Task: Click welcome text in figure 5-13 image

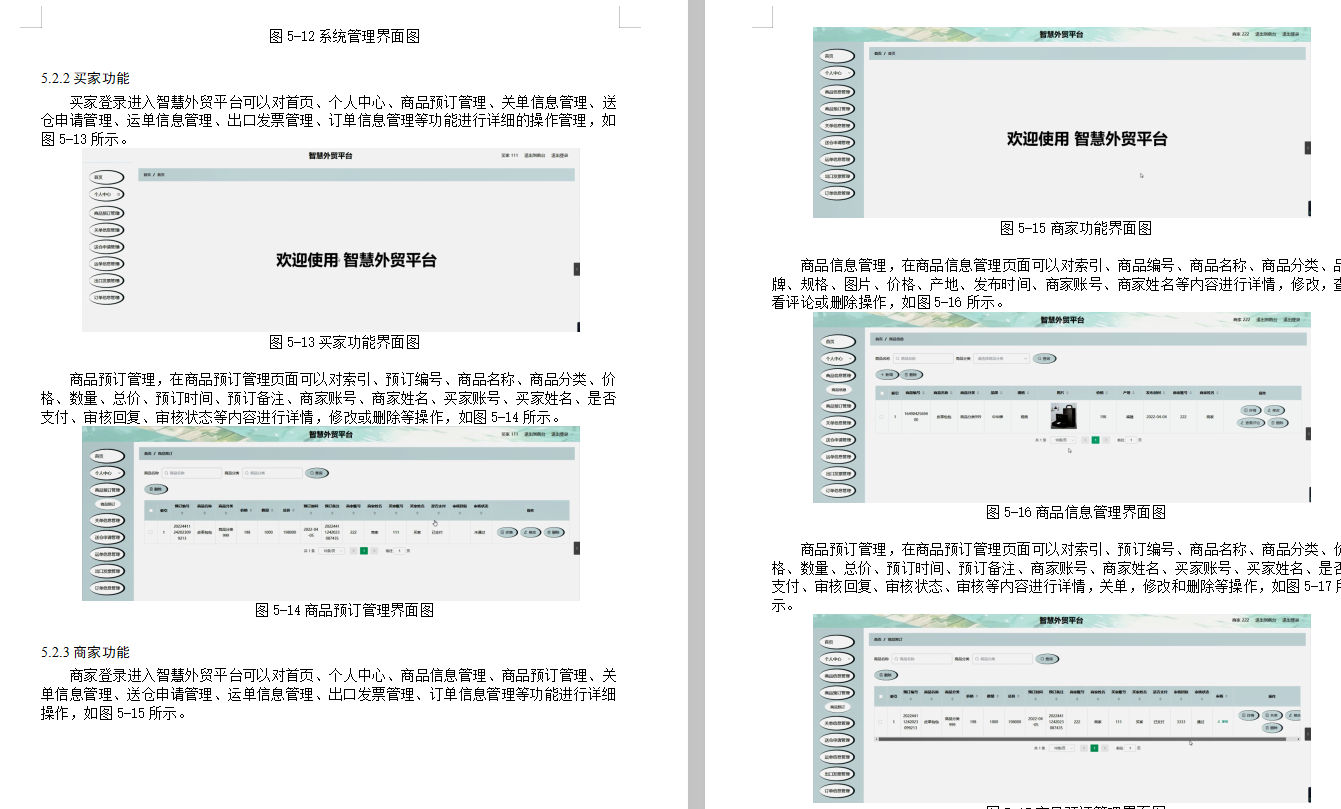Action: [356, 260]
